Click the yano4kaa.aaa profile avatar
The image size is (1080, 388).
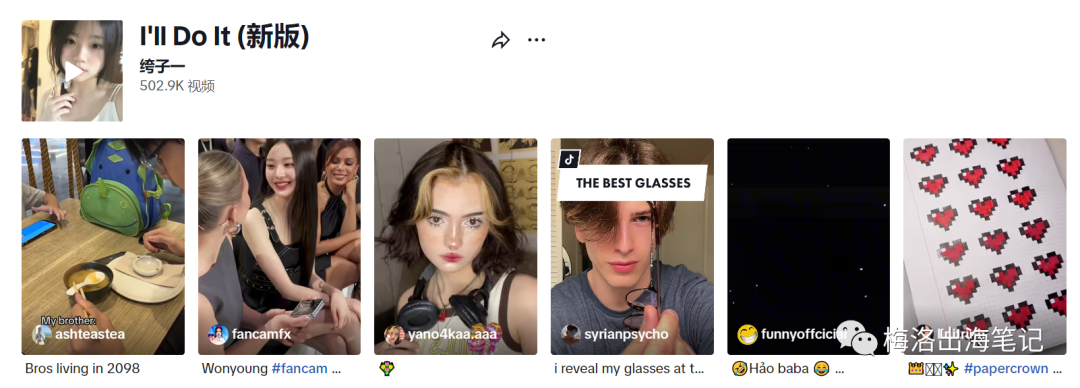click(395, 335)
